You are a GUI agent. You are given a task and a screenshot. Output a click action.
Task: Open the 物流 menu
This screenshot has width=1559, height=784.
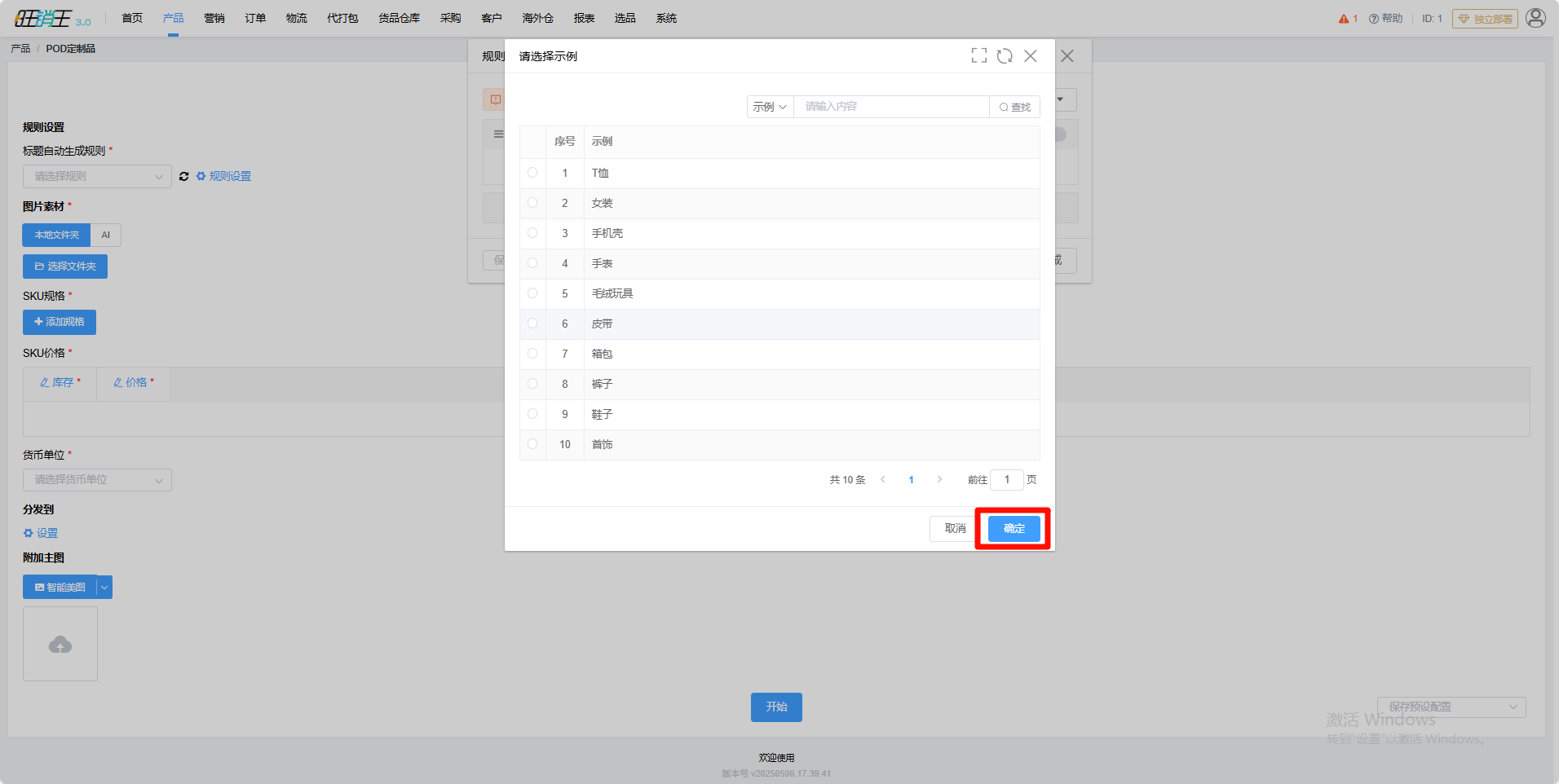(x=297, y=18)
